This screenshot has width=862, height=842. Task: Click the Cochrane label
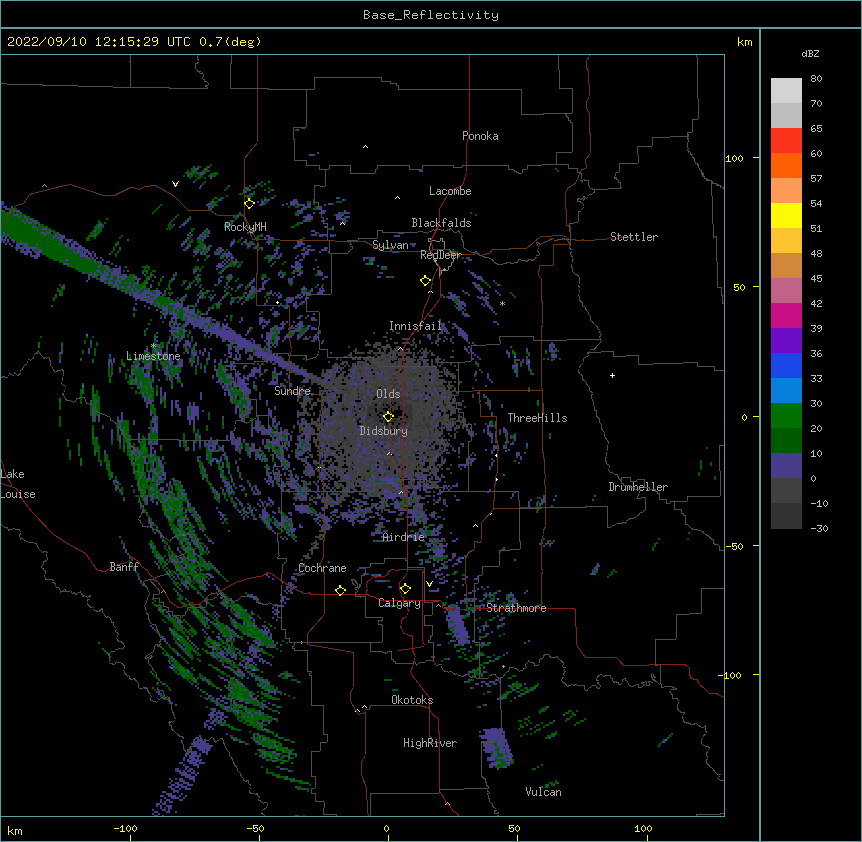coord(322,568)
